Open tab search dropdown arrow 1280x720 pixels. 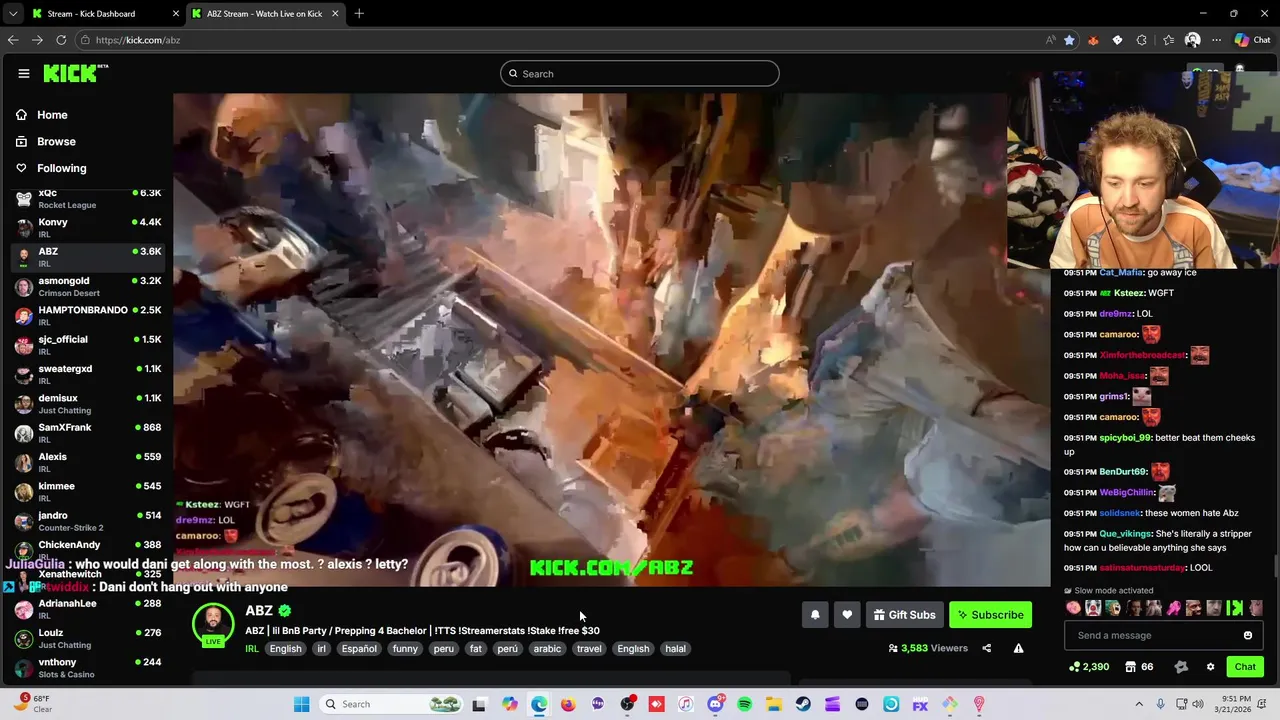point(12,14)
